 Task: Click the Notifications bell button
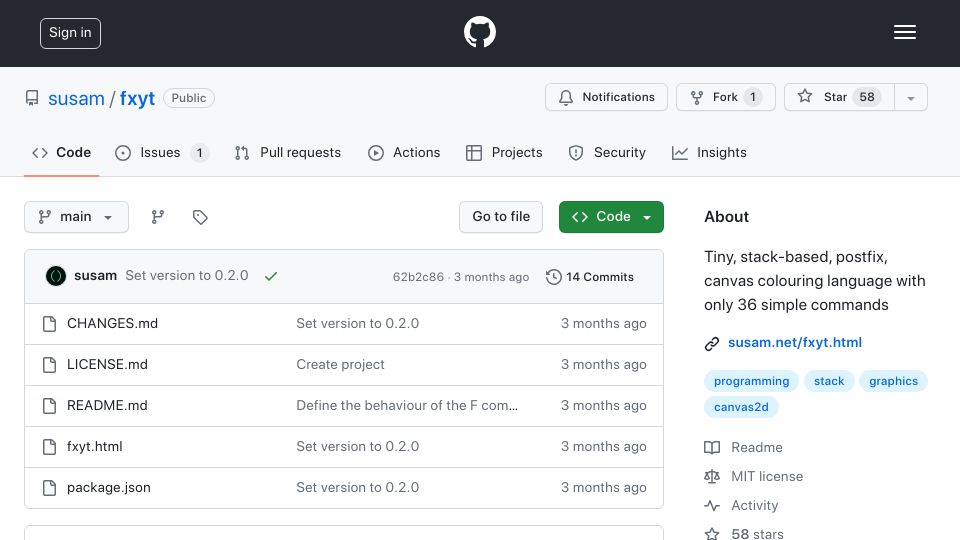click(606, 97)
